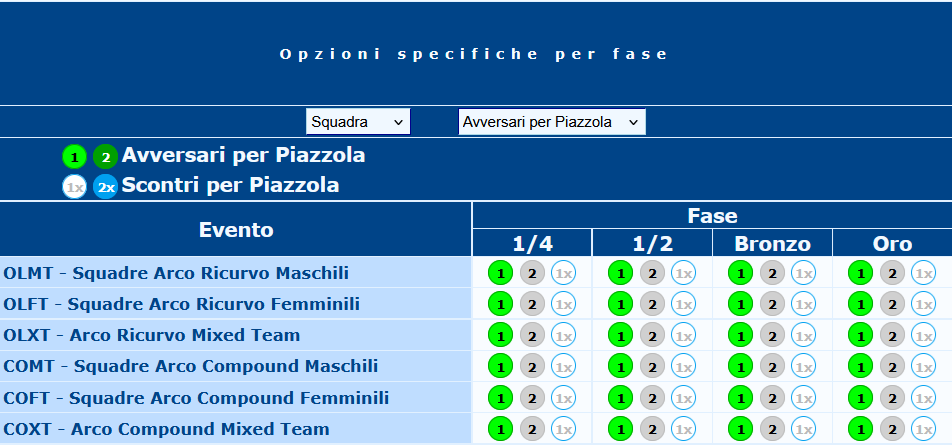Click legend blue 2x Scontri per Piazzola icon

click(x=106, y=187)
